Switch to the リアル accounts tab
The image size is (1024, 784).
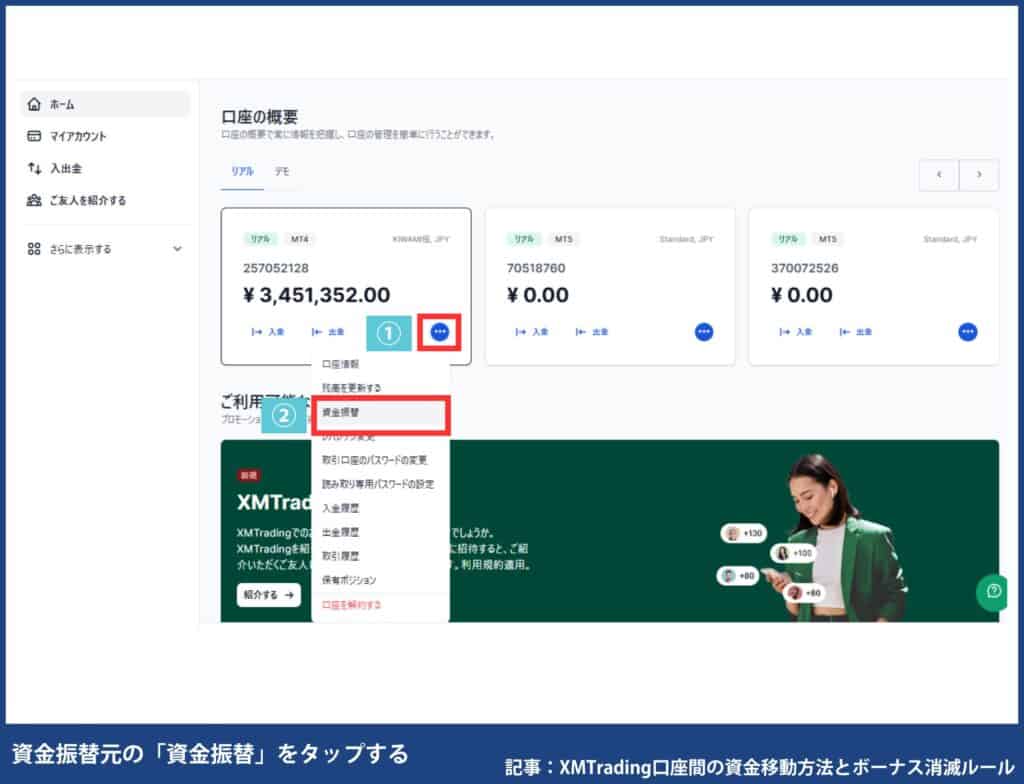242,172
